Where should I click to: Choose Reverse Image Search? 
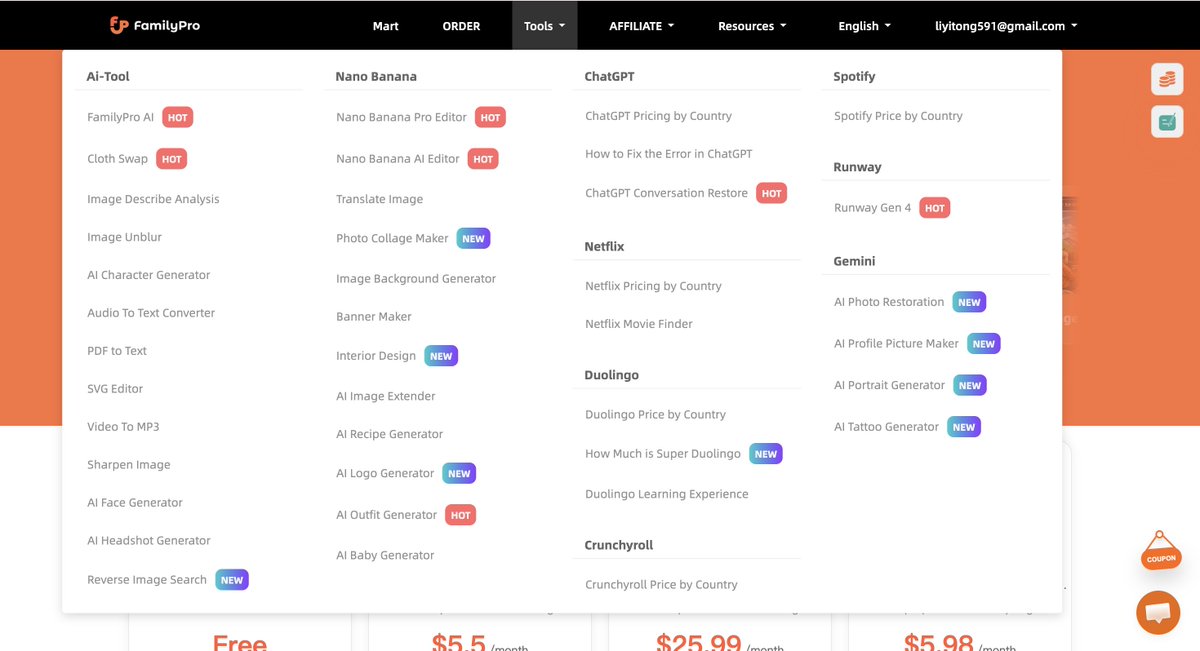[147, 580]
